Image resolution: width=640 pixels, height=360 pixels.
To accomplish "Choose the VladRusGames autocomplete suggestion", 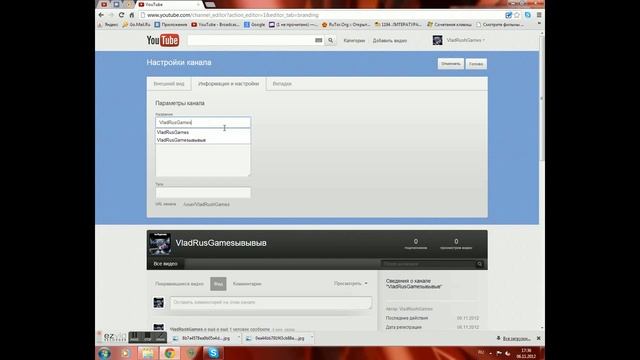I will click(203, 132).
